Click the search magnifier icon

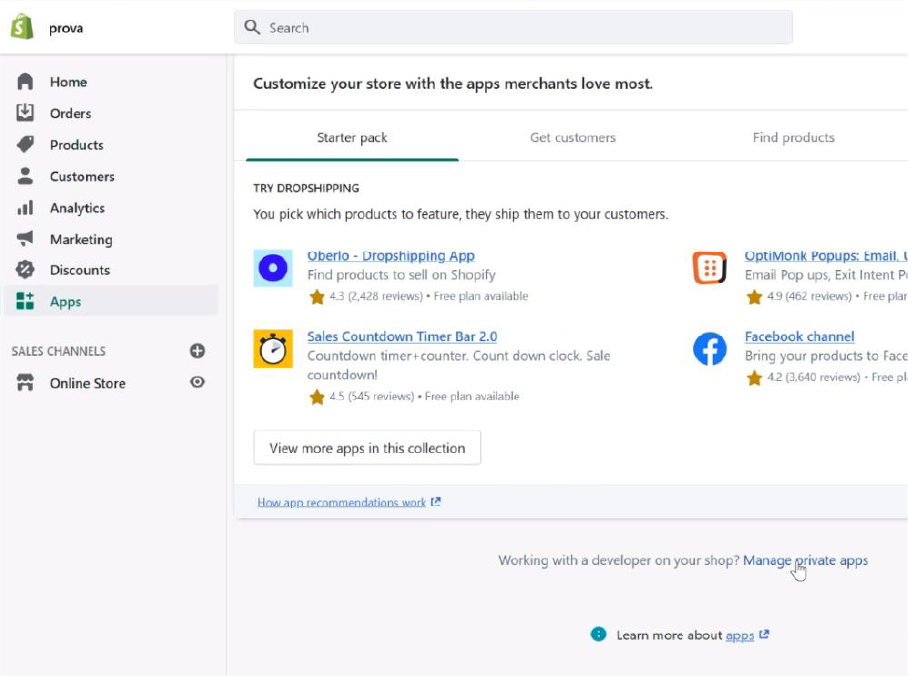click(x=252, y=27)
